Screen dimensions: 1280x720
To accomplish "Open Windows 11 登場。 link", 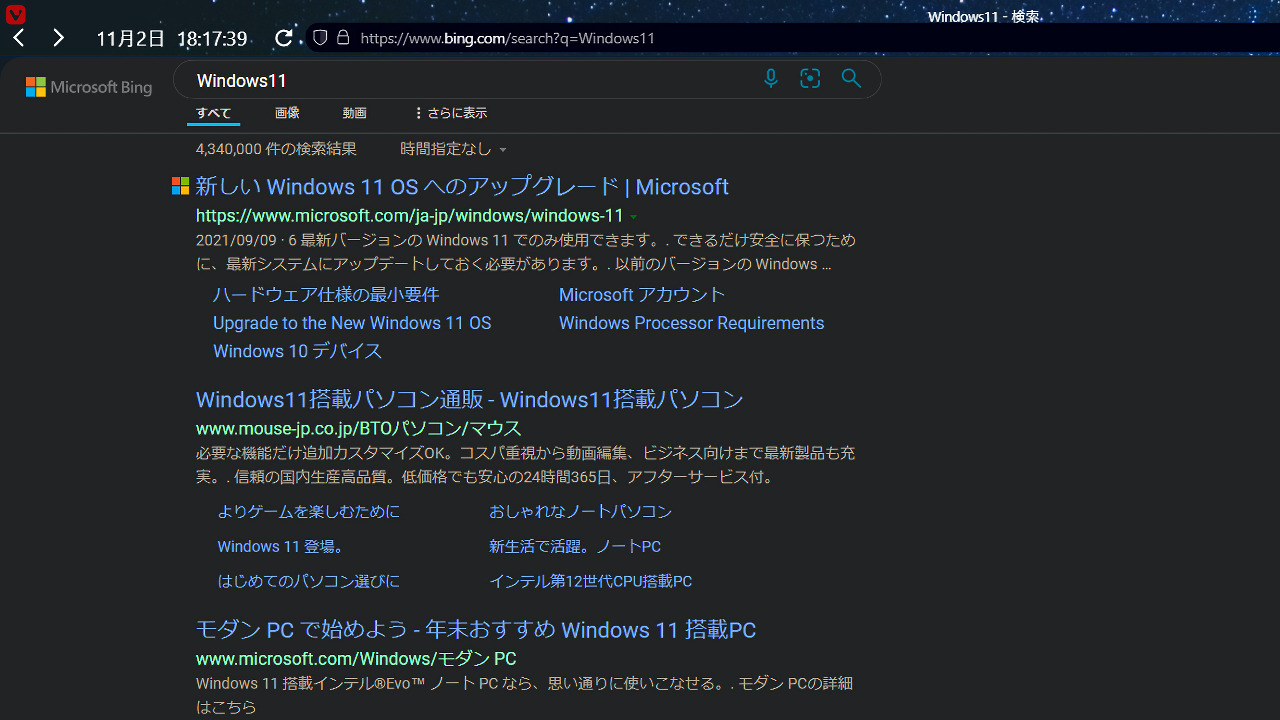I will (x=281, y=546).
